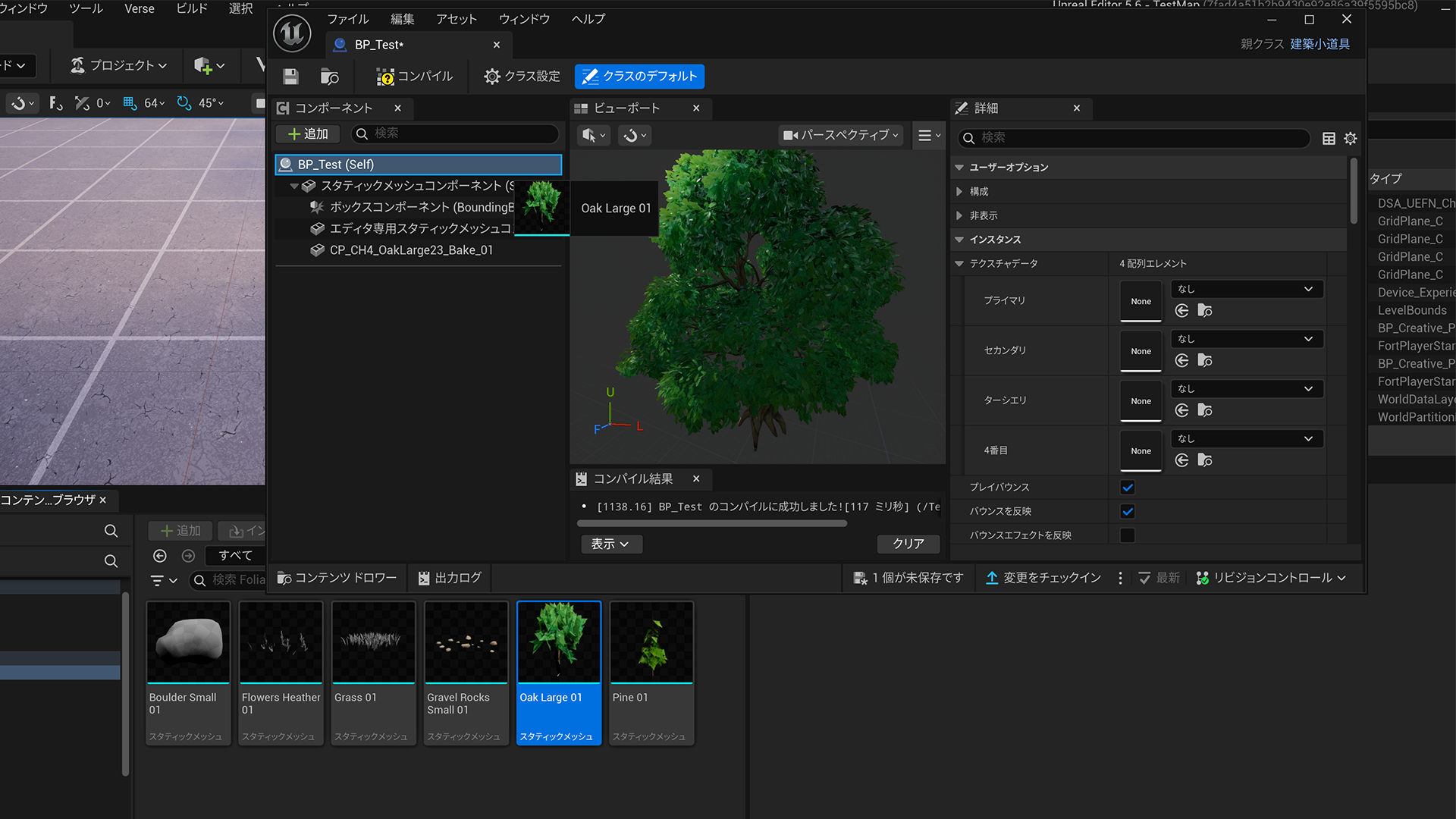Expand the 構成 category
Screen dimensions: 1456x819
click(959, 191)
